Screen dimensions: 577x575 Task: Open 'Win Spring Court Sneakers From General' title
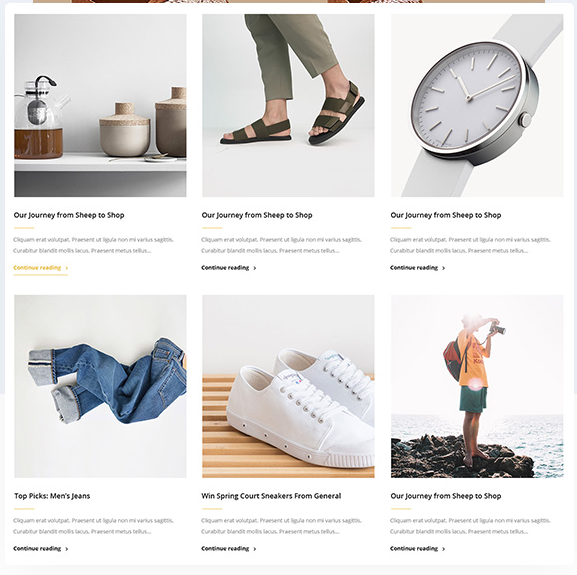pyautogui.click(x=271, y=496)
